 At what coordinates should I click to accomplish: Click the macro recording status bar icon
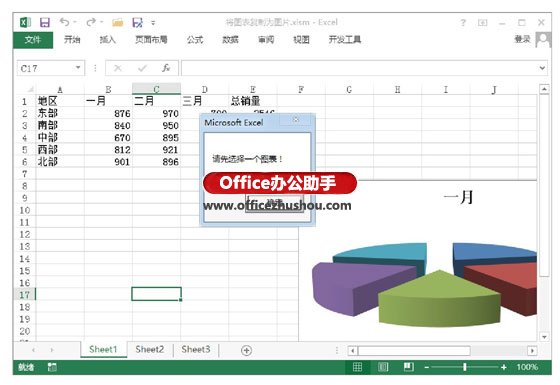click(52, 367)
